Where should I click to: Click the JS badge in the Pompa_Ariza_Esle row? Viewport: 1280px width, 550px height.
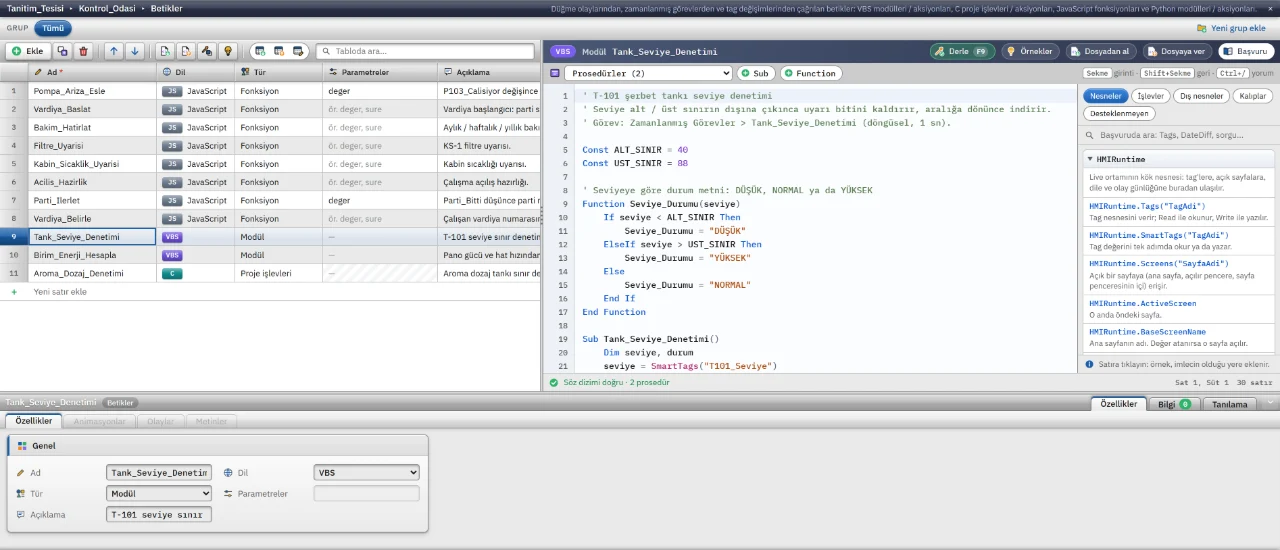172,91
